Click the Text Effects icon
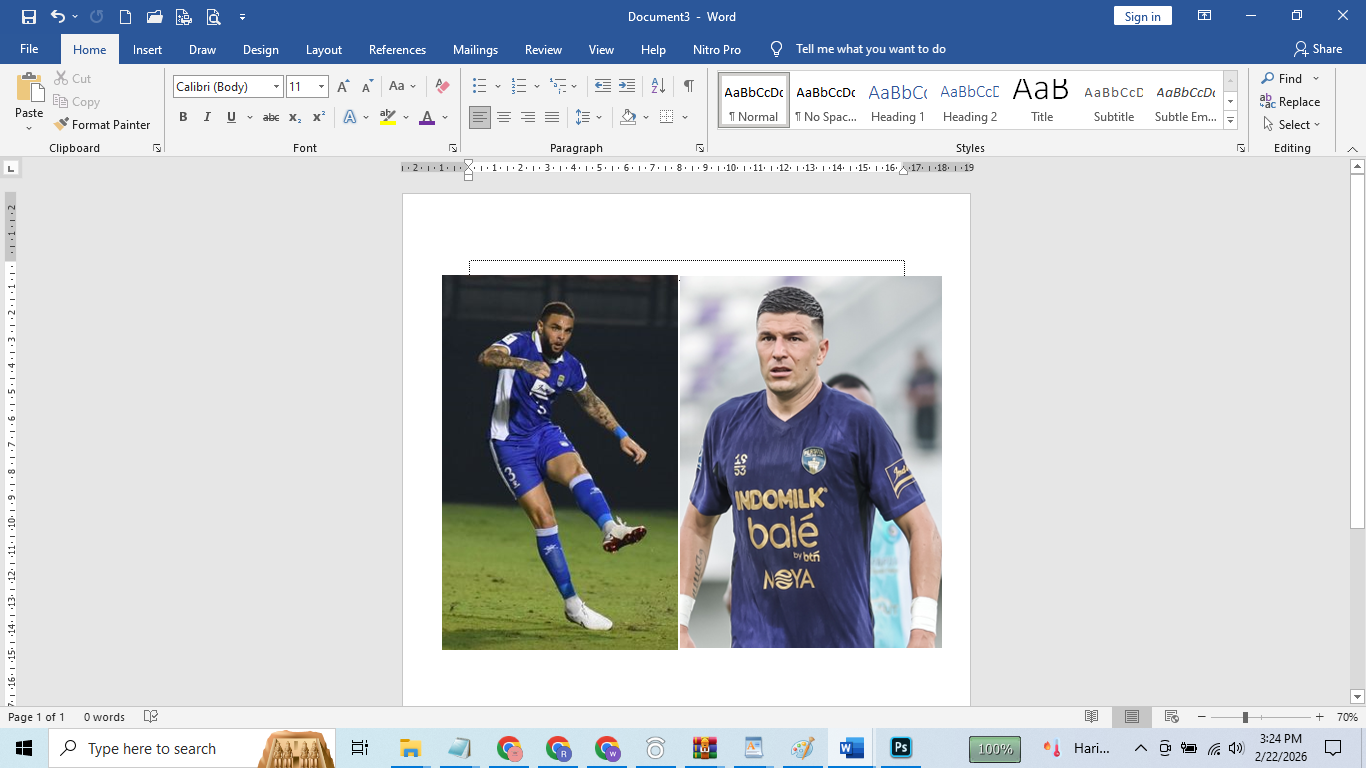The image size is (1366, 768). [x=350, y=118]
